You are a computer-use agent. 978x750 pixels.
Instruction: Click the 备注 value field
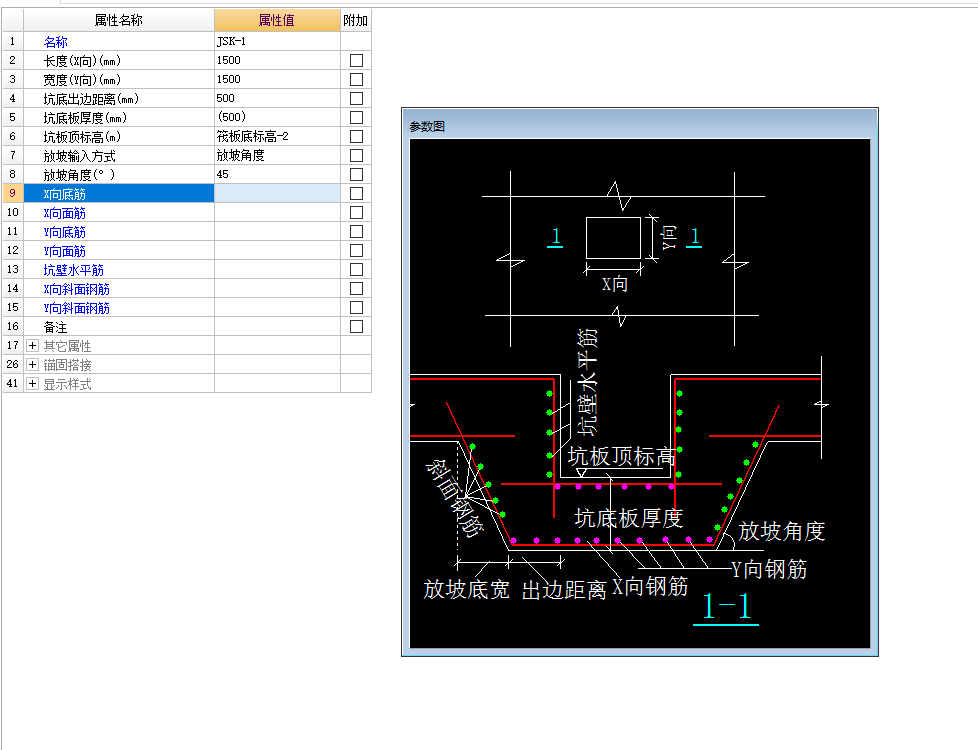[277, 326]
